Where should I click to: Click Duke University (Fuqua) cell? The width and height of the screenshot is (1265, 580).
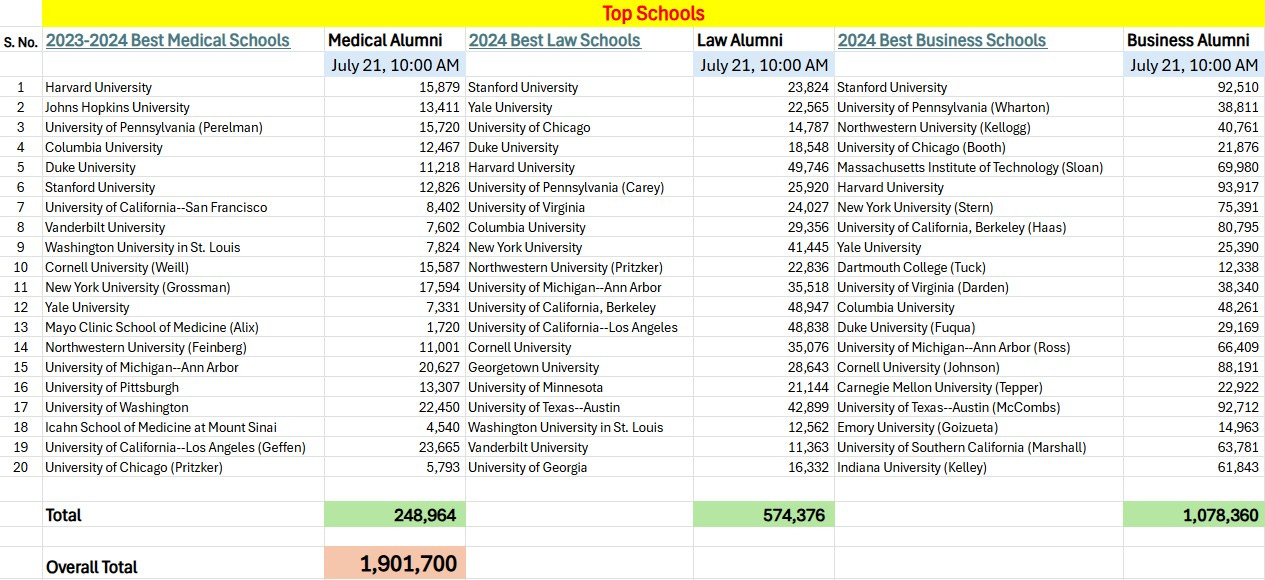click(979, 327)
